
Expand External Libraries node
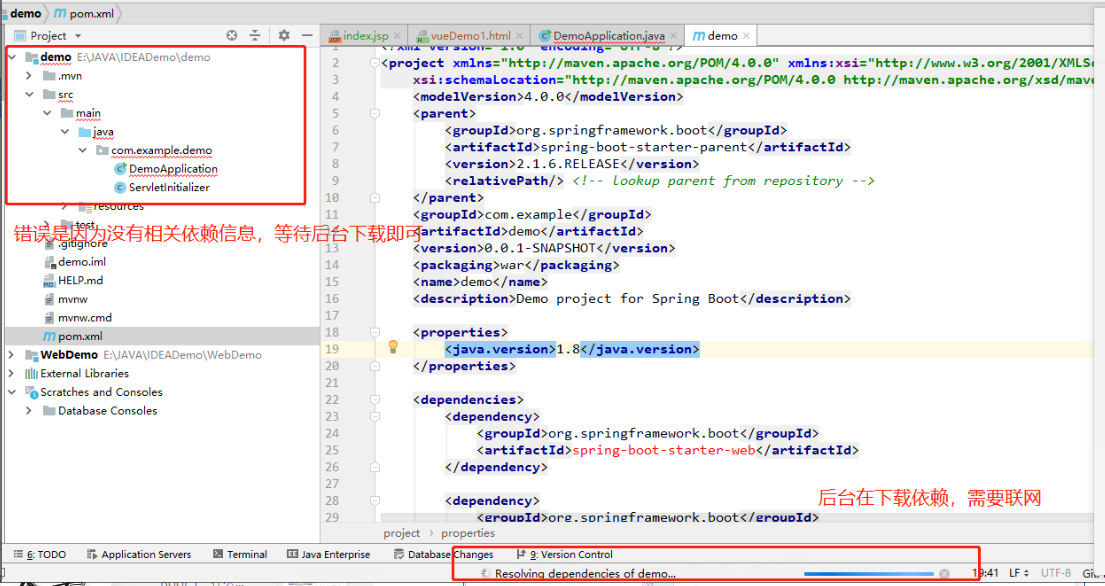[12, 374]
